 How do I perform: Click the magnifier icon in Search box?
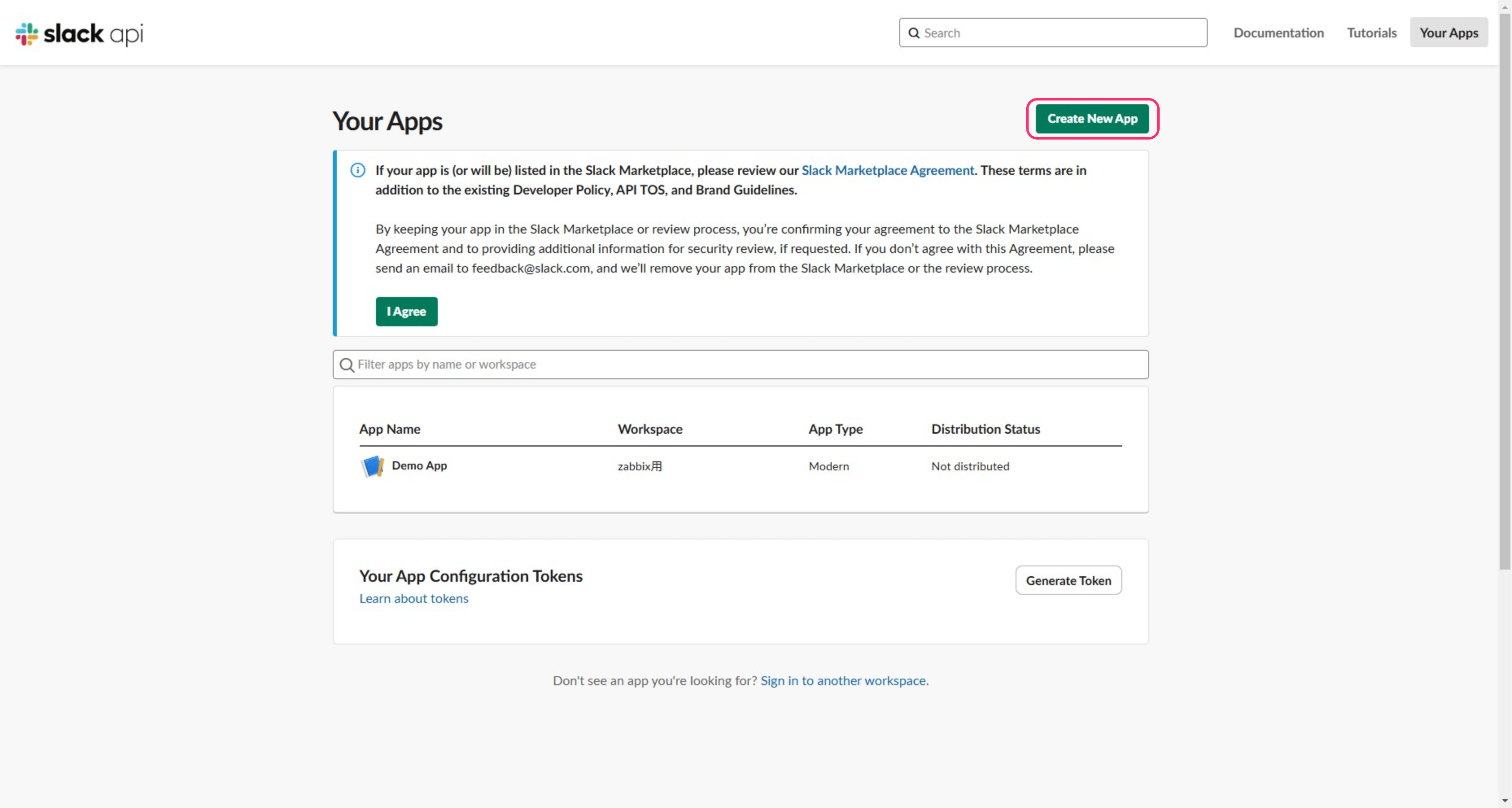point(914,33)
